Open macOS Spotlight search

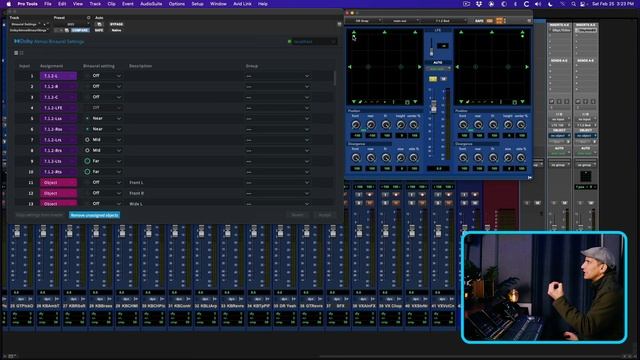(573, 4)
